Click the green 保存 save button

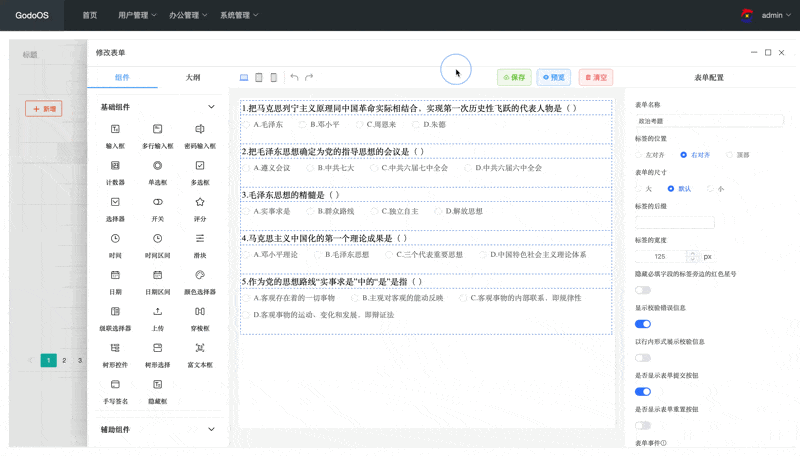click(514, 77)
